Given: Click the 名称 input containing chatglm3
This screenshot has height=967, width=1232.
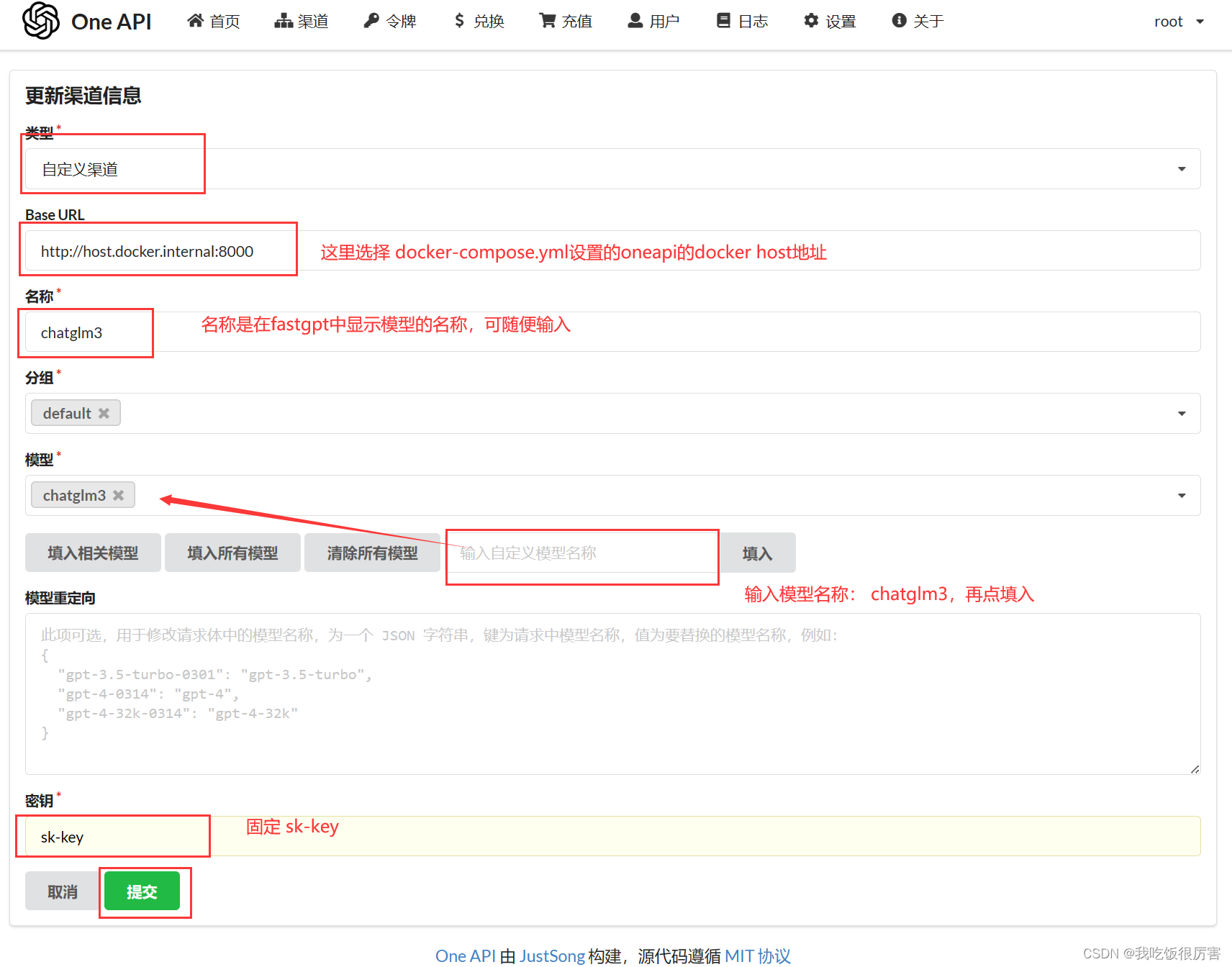Looking at the screenshot, I should (613, 332).
